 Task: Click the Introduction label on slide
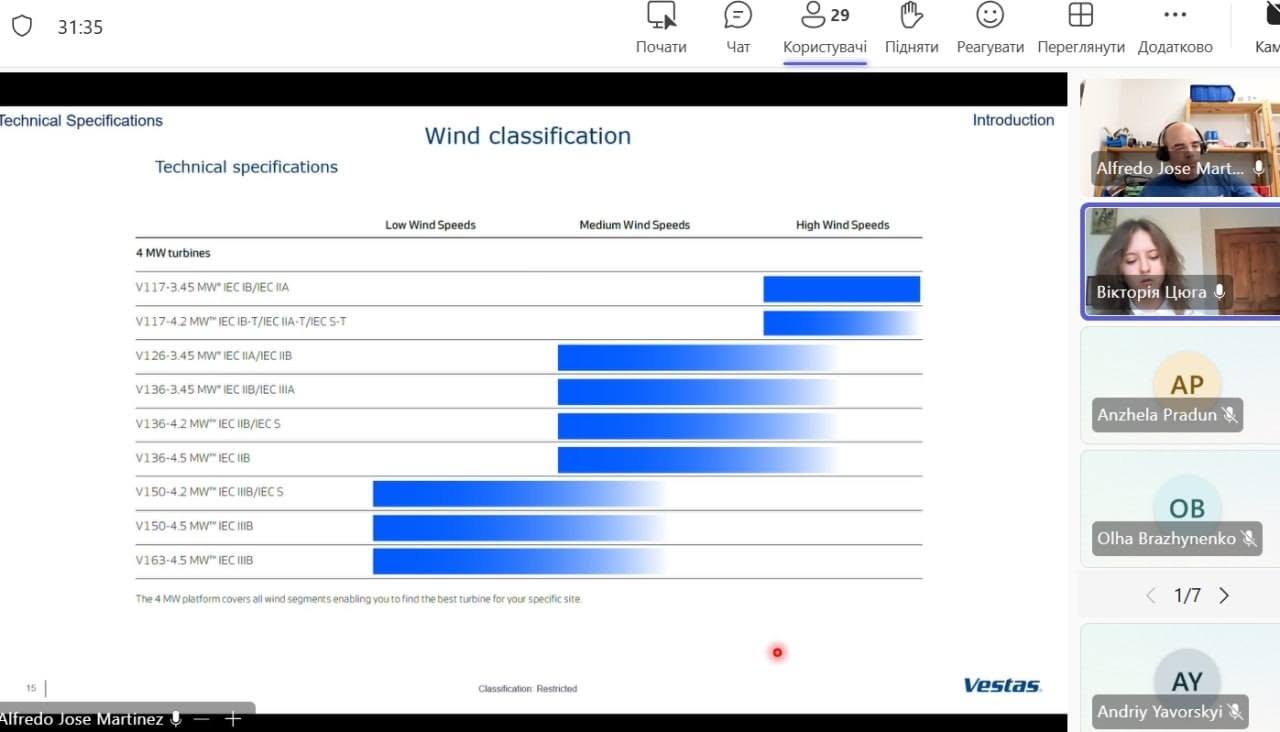point(1013,120)
